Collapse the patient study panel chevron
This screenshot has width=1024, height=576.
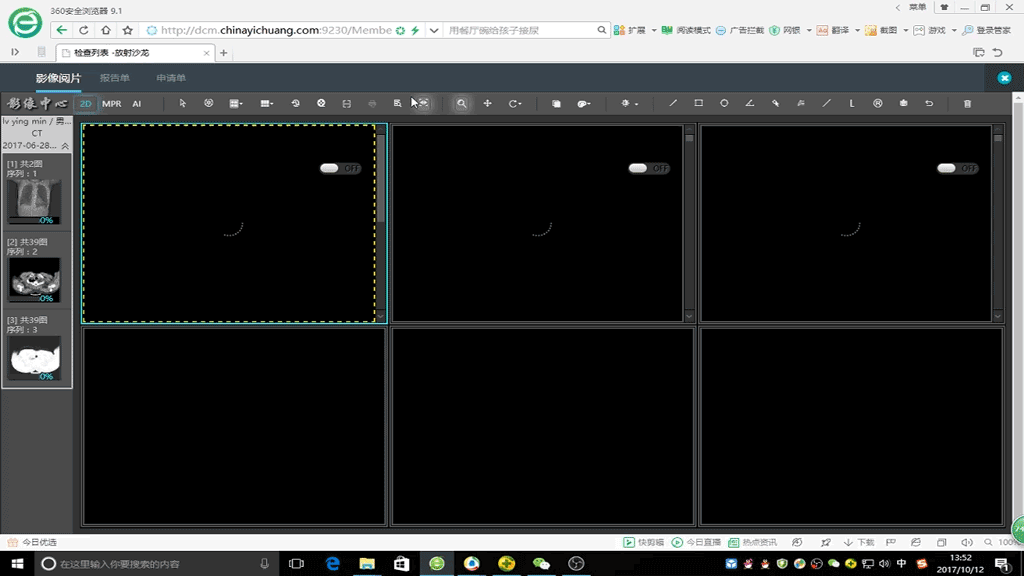65,146
